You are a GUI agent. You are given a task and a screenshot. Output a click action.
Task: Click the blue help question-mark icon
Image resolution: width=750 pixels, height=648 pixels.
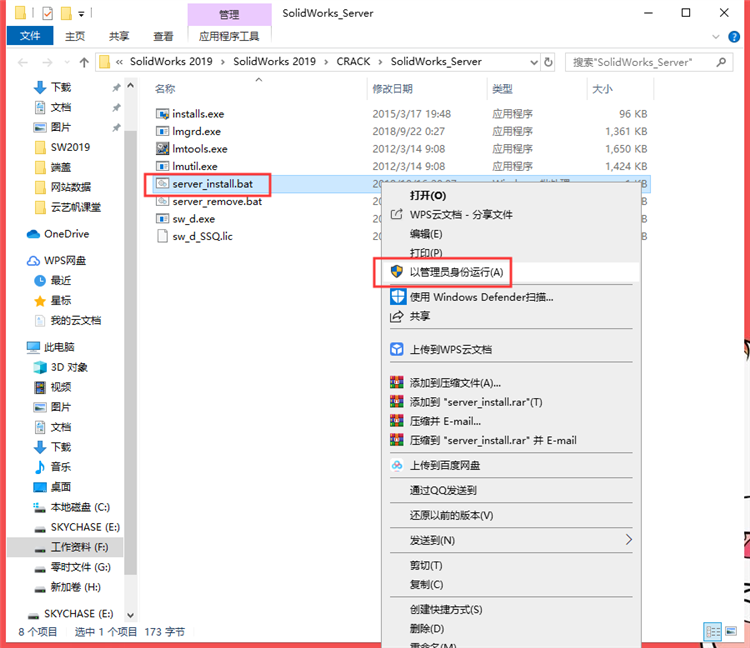click(734, 37)
